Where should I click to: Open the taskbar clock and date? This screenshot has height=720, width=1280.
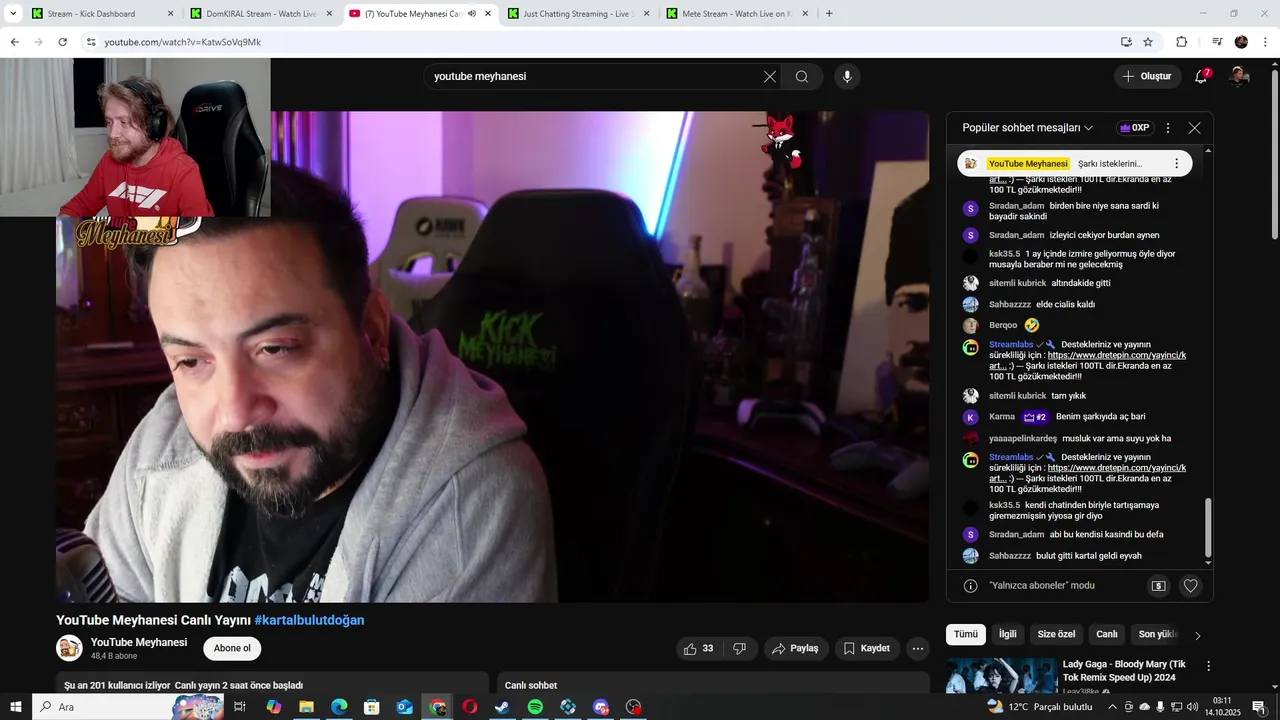pyautogui.click(x=1222, y=707)
